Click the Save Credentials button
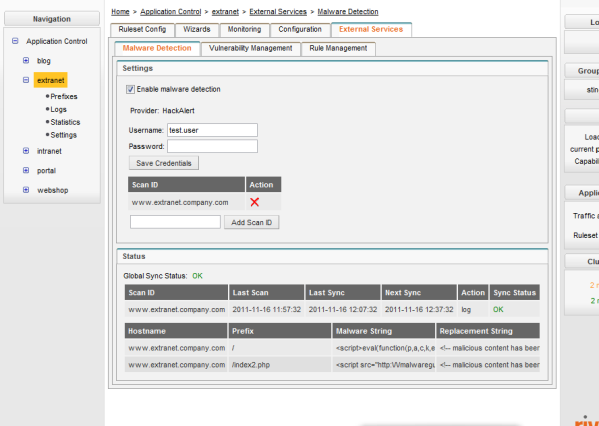The width and height of the screenshot is (599, 426). tap(164, 163)
